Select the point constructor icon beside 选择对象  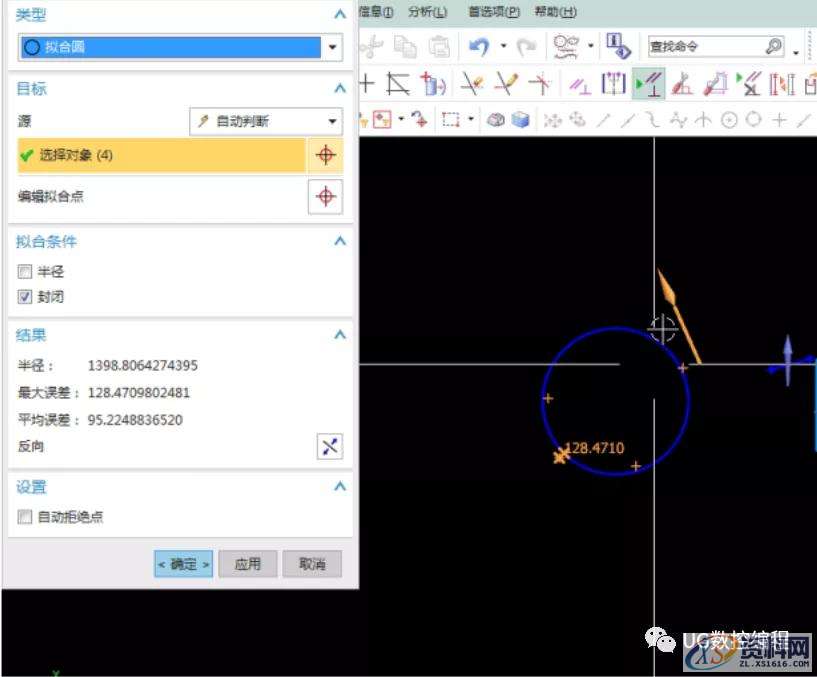[x=325, y=155]
